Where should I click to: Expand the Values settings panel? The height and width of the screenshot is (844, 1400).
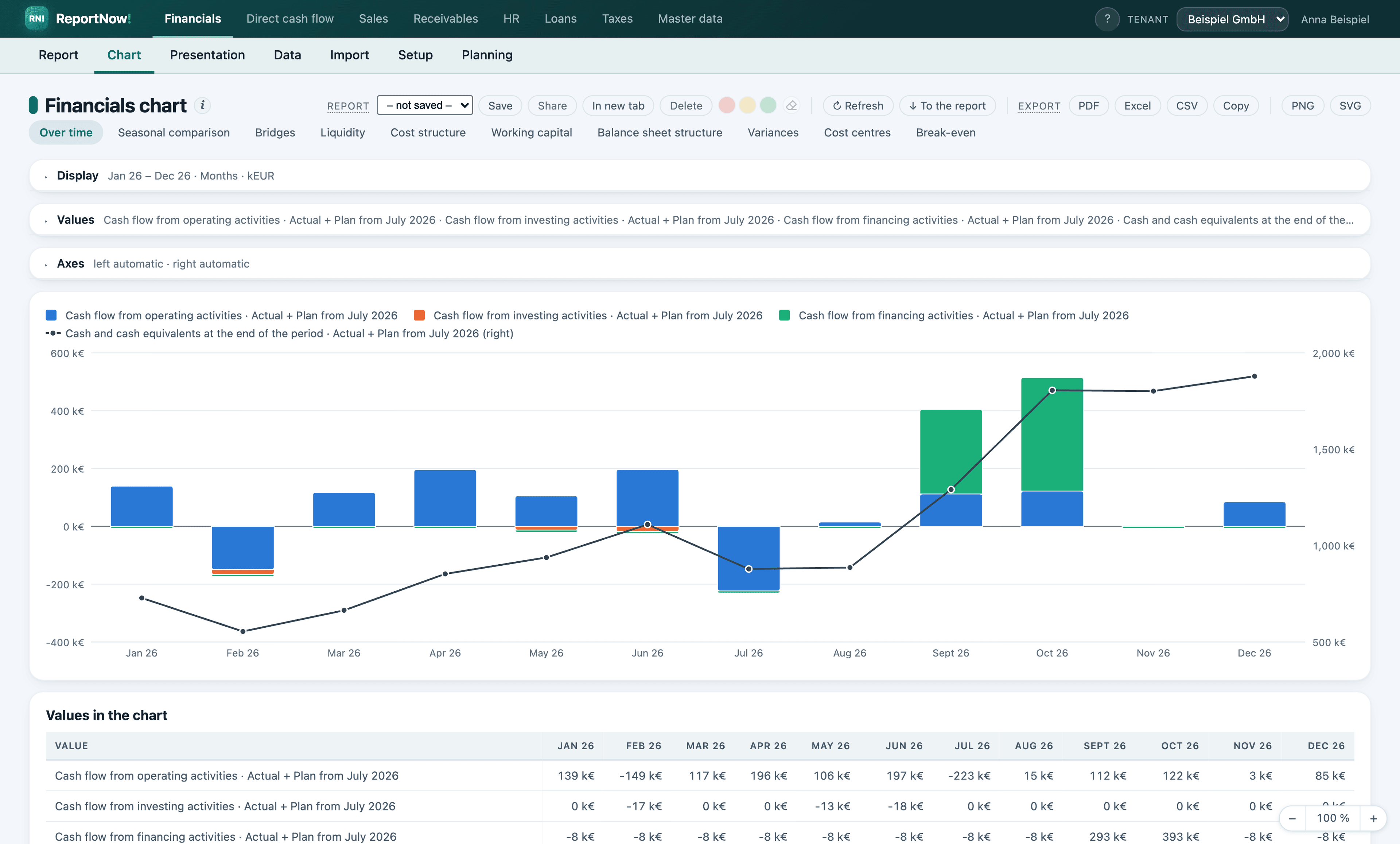click(x=699, y=220)
